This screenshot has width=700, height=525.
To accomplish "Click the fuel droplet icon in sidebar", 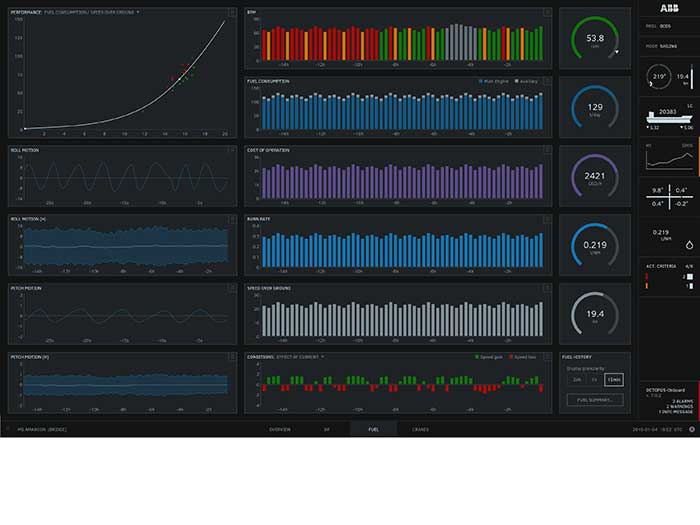I will [x=689, y=245].
